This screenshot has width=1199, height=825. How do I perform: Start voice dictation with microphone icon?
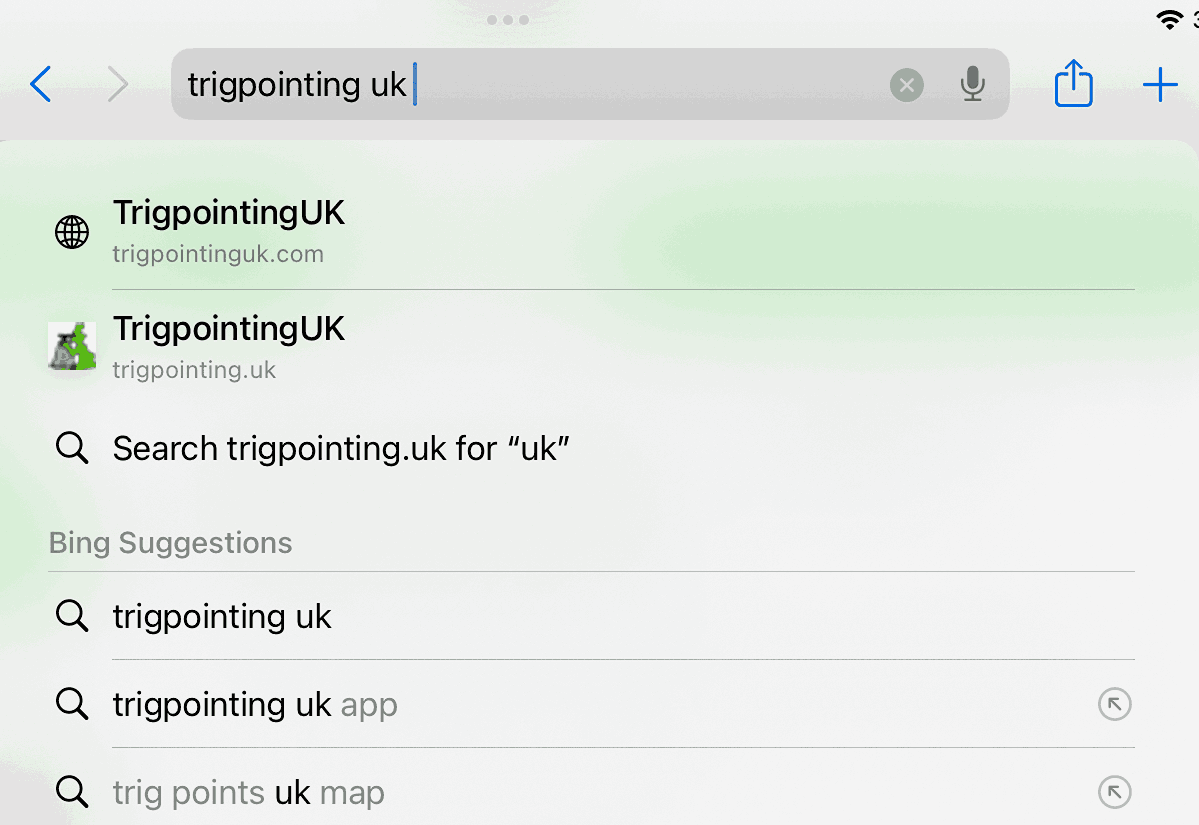[973, 84]
